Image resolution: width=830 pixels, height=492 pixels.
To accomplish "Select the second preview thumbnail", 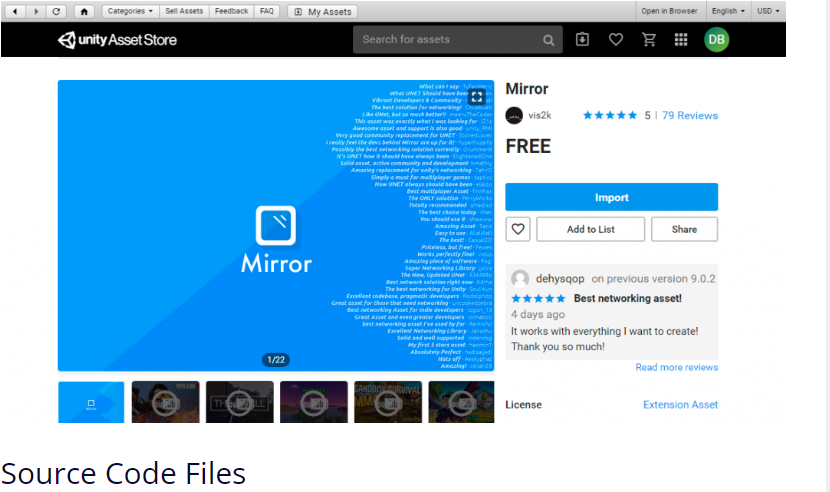I will point(165,401).
